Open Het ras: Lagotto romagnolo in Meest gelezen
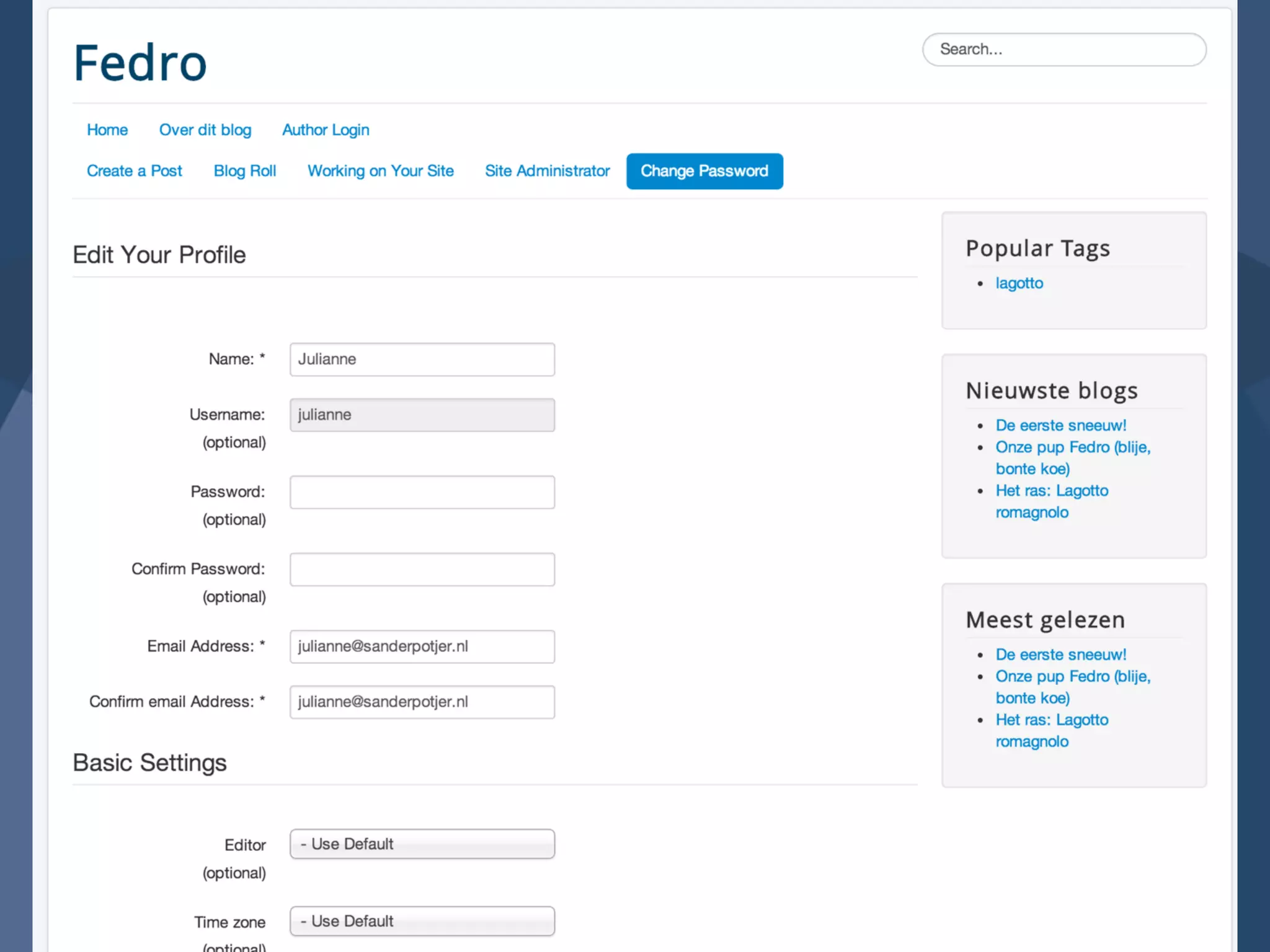This screenshot has height=952, width=1270. (x=1052, y=720)
